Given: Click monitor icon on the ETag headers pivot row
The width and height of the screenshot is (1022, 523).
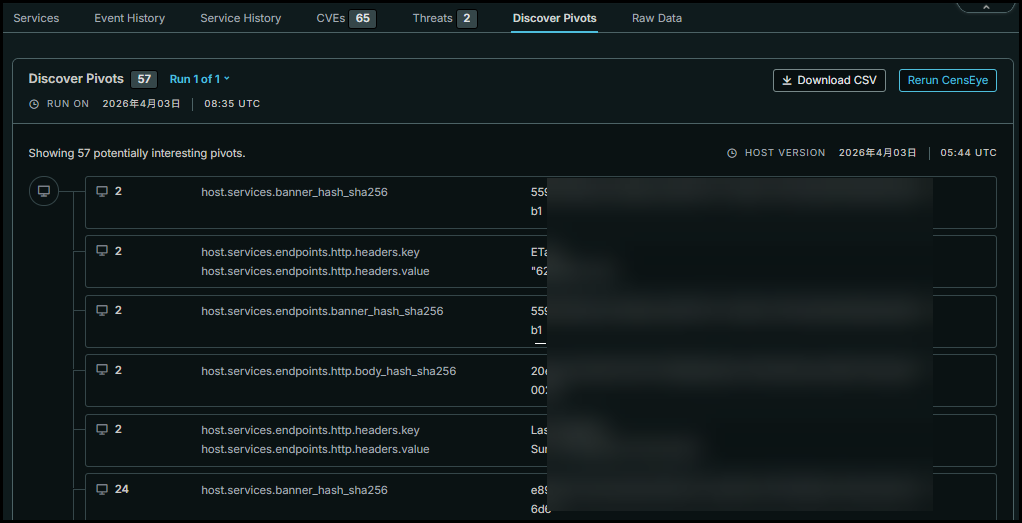Looking at the screenshot, I should point(102,251).
